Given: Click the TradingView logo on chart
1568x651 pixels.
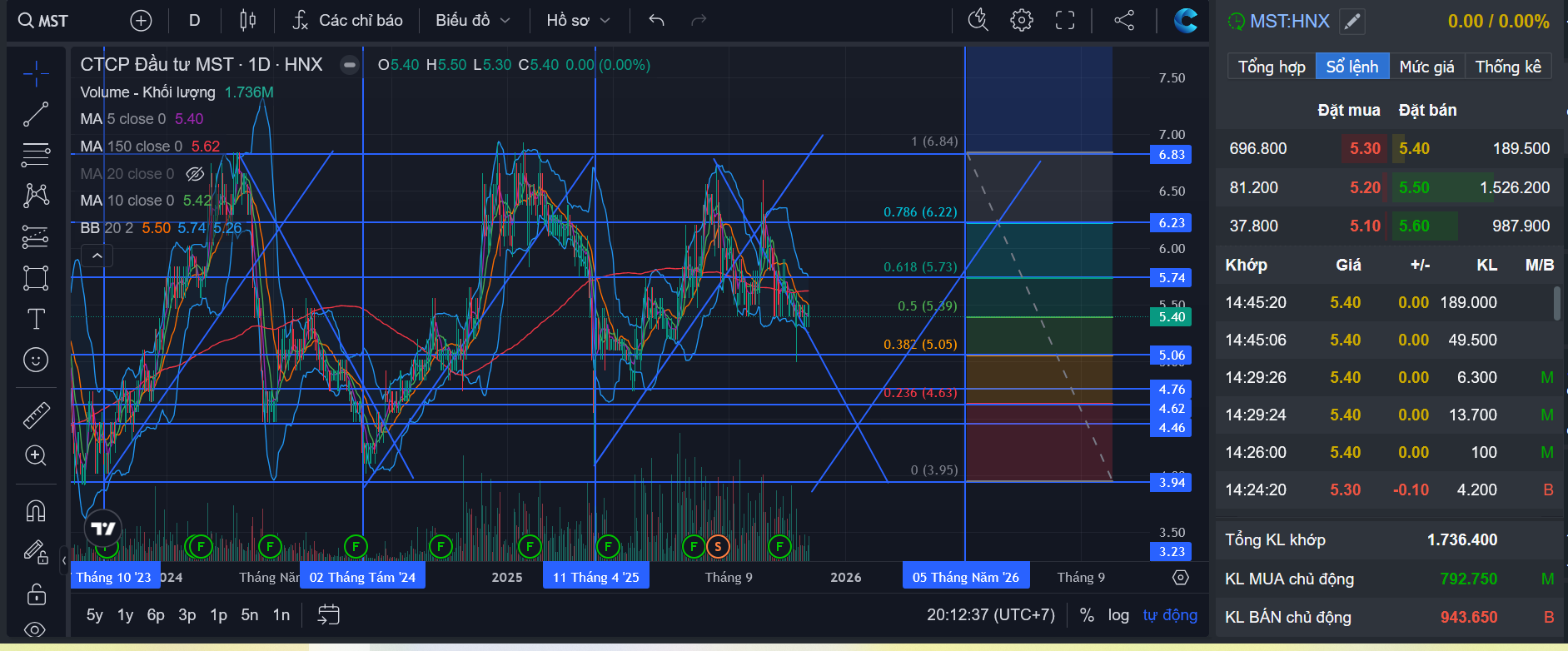Looking at the screenshot, I should (103, 528).
